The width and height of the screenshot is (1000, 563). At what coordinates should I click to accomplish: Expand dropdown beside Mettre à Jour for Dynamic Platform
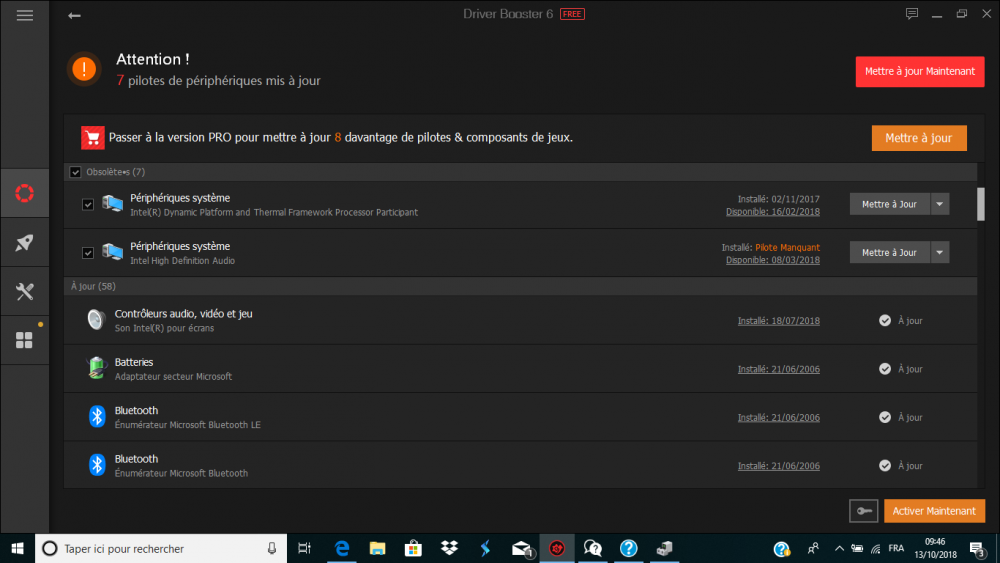[939, 204]
